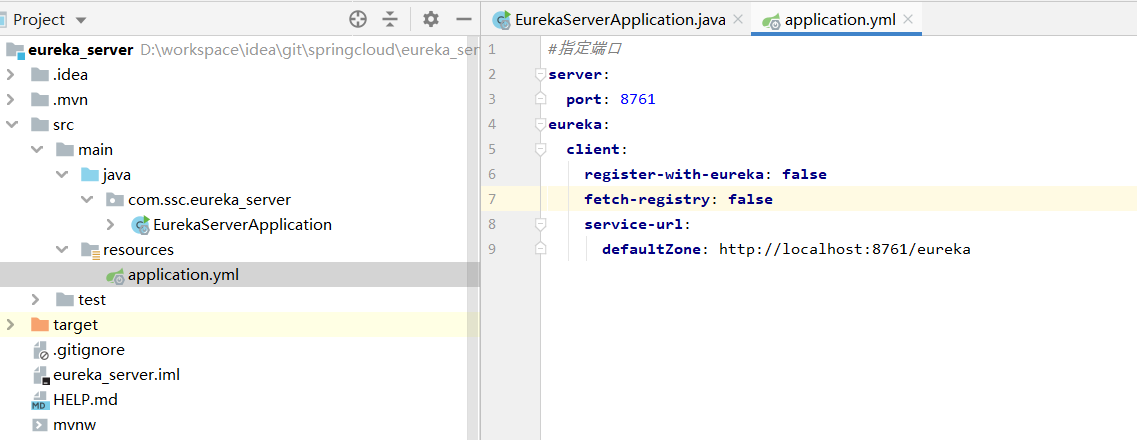The height and width of the screenshot is (440, 1137).
Task: Click line number 1 in the gutter
Action: click(492, 49)
